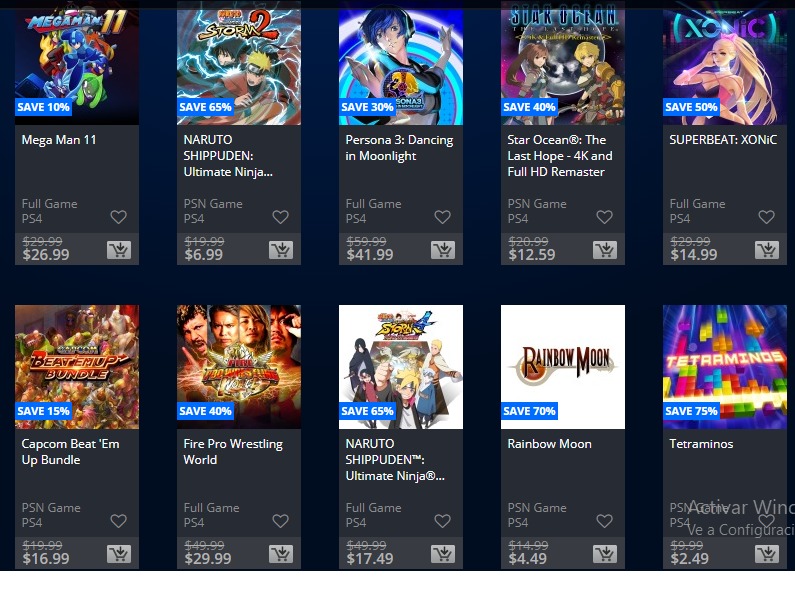Toggle wishlist heart for Fire Pro Wrestling World
This screenshot has width=795, height=591.
coord(280,521)
